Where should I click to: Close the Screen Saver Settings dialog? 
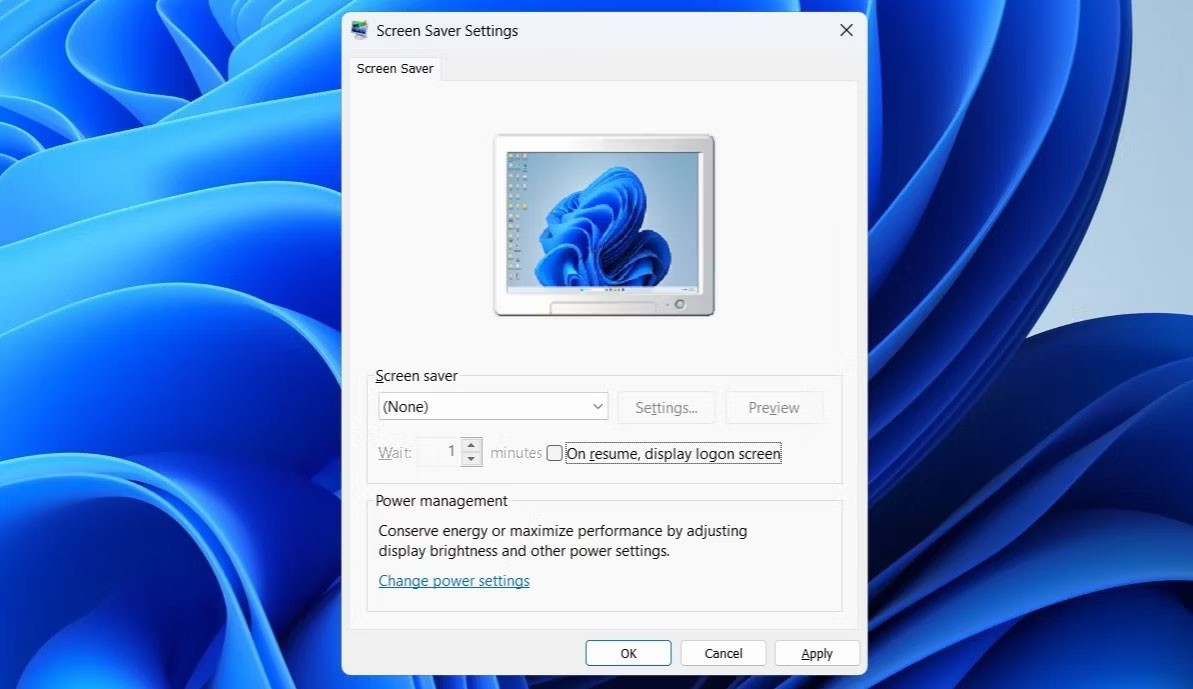coord(846,30)
